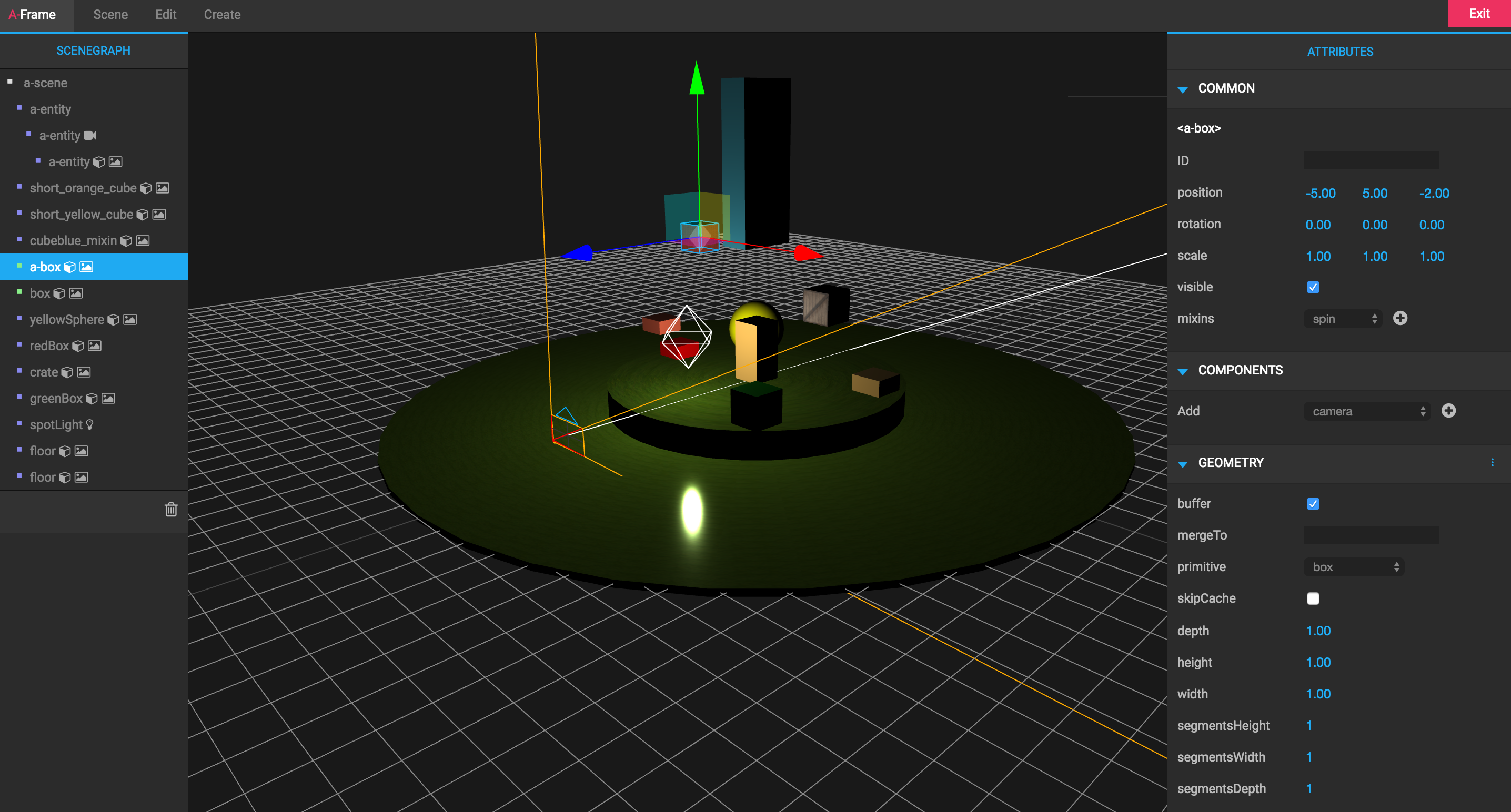Click inside the ID input field
Viewport: 1511px width, 812px height.
(1371, 160)
